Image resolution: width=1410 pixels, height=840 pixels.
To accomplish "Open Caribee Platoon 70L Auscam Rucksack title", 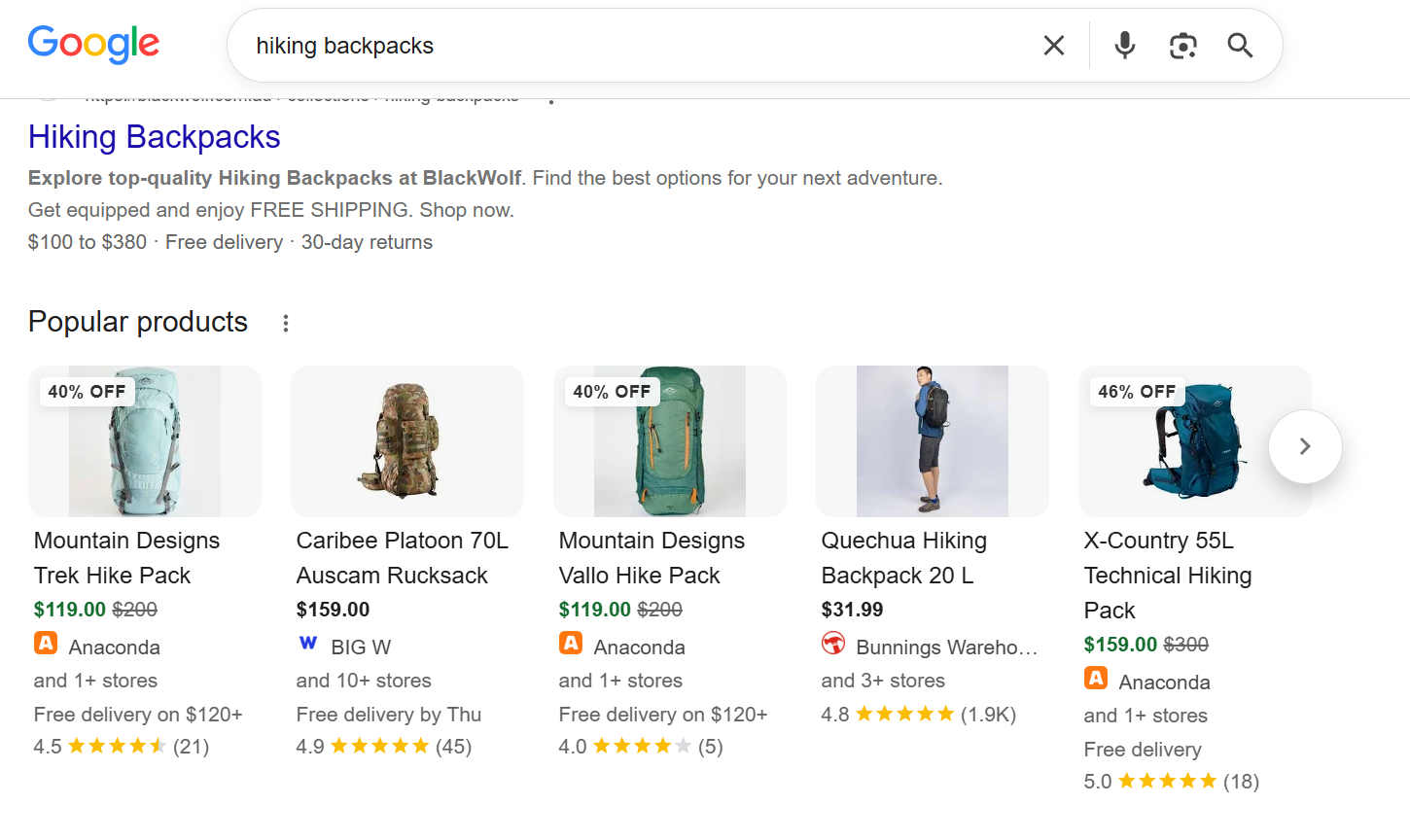I will click(x=403, y=558).
